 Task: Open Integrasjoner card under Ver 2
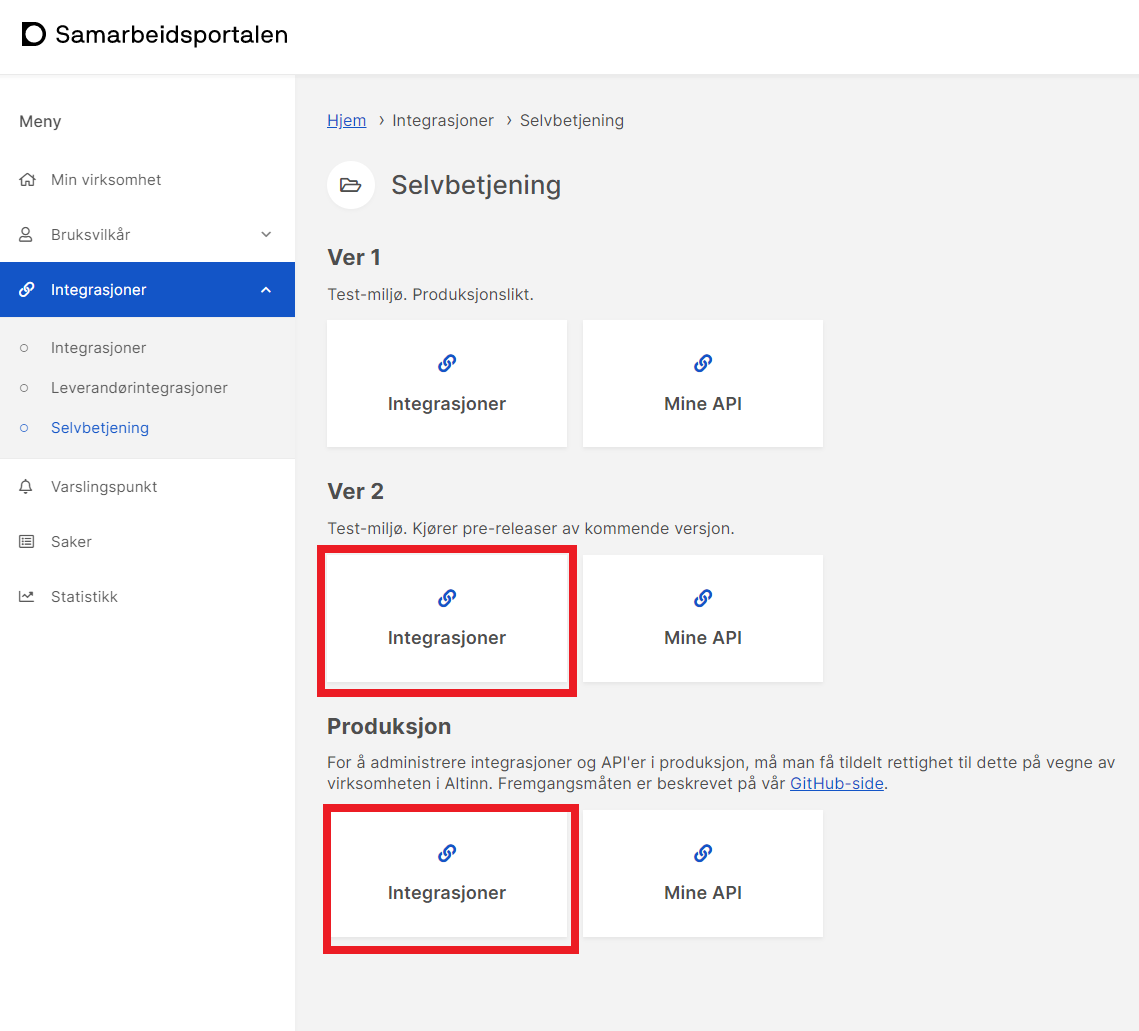click(447, 619)
